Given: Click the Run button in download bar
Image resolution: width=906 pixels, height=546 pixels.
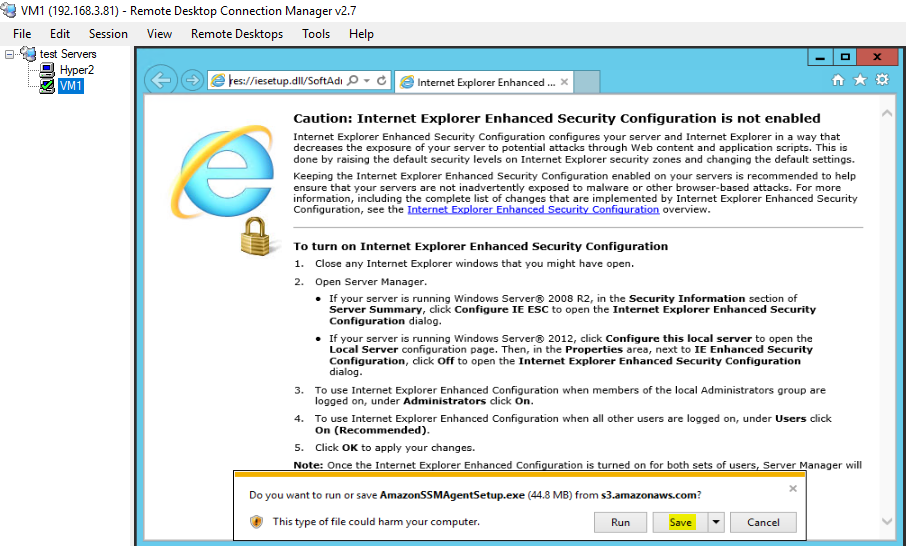Looking at the screenshot, I should tap(620, 522).
